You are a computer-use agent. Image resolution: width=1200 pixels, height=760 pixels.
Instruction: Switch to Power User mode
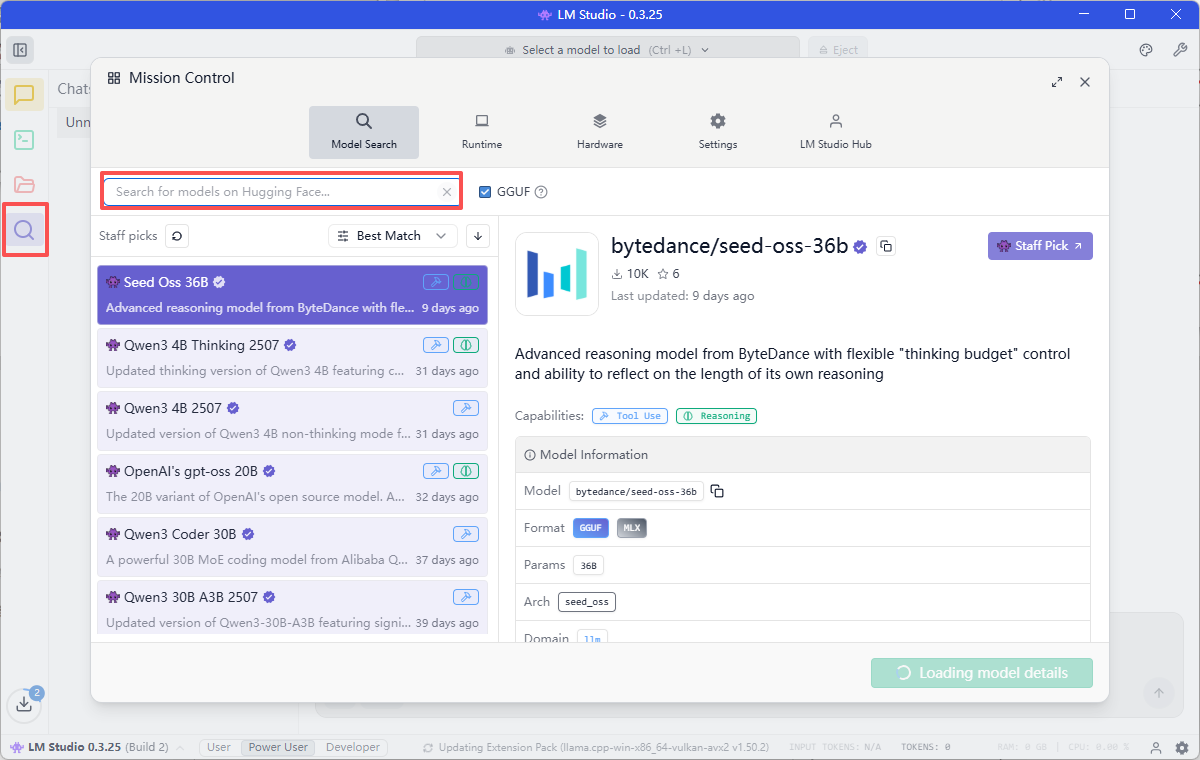pos(279,747)
